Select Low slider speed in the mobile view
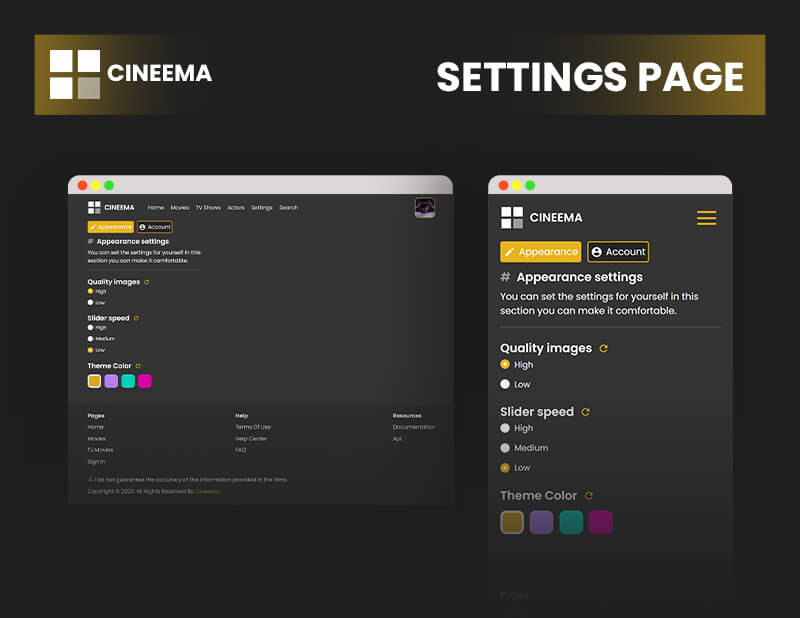Image resolution: width=800 pixels, height=618 pixels. pos(506,467)
